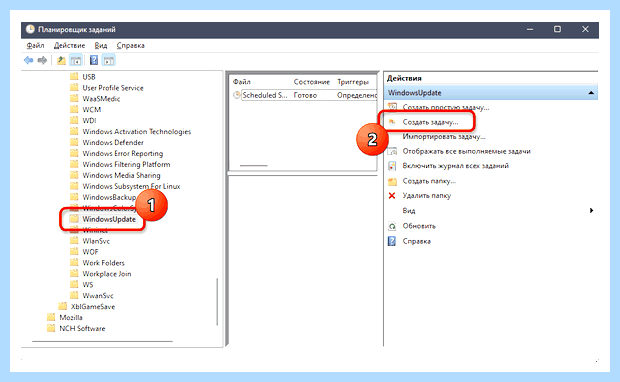Click the Создать простую задачу icon

(x=392, y=107)
